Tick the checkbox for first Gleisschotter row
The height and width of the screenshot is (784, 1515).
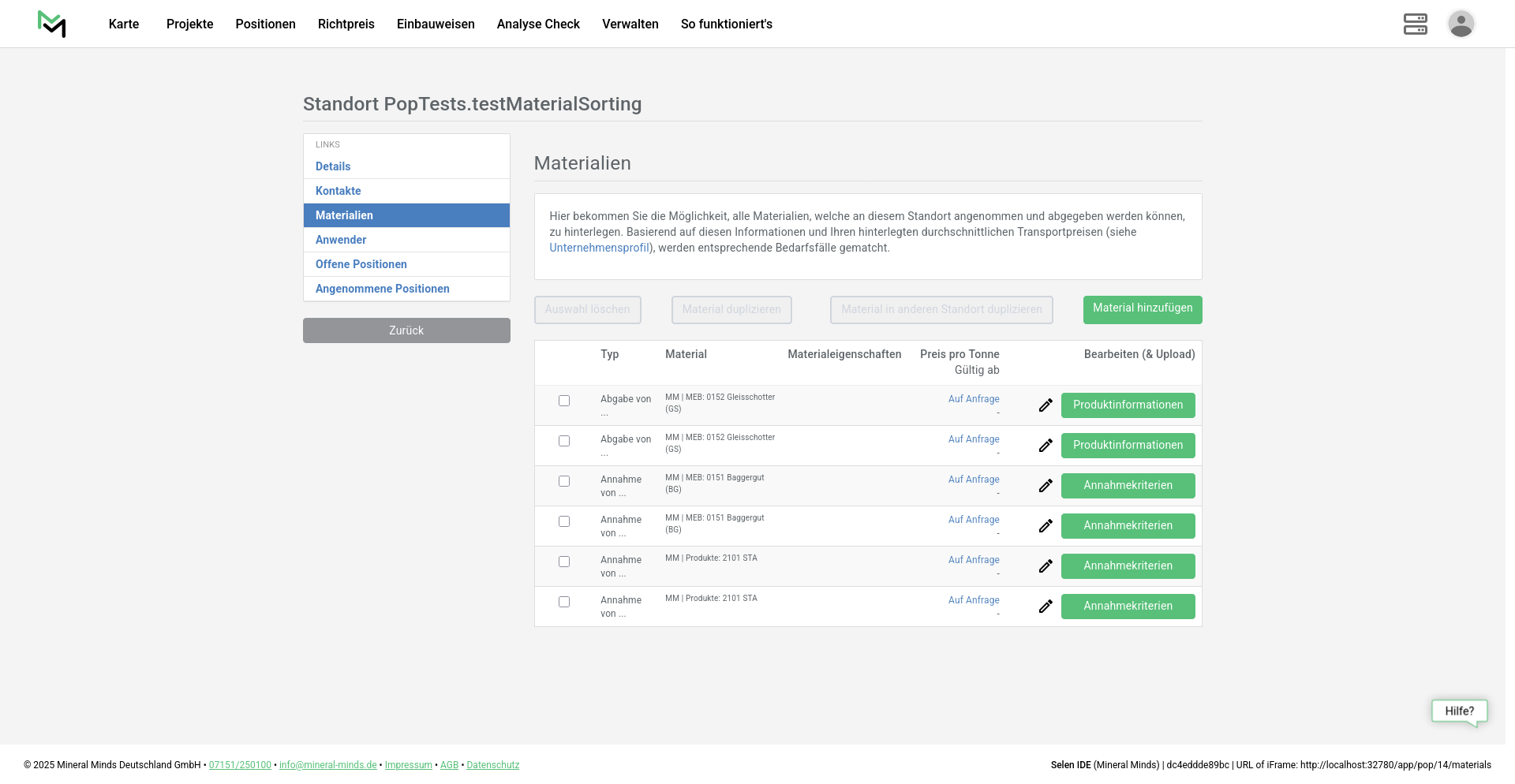tap(564, 401)
